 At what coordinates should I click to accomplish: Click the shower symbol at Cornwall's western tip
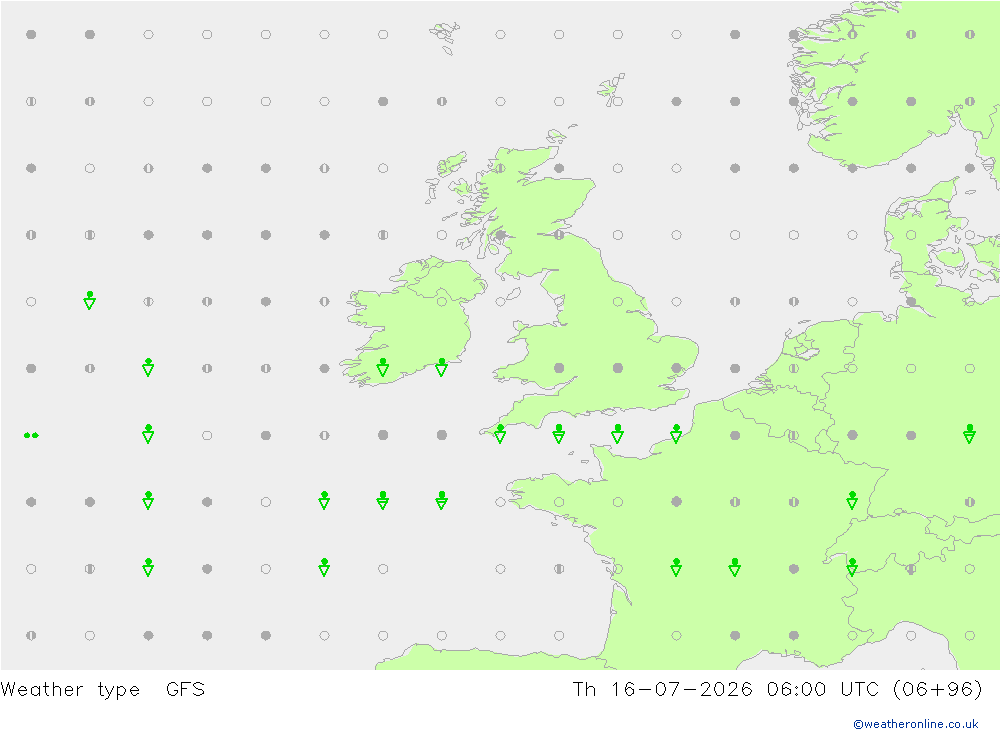500,434
